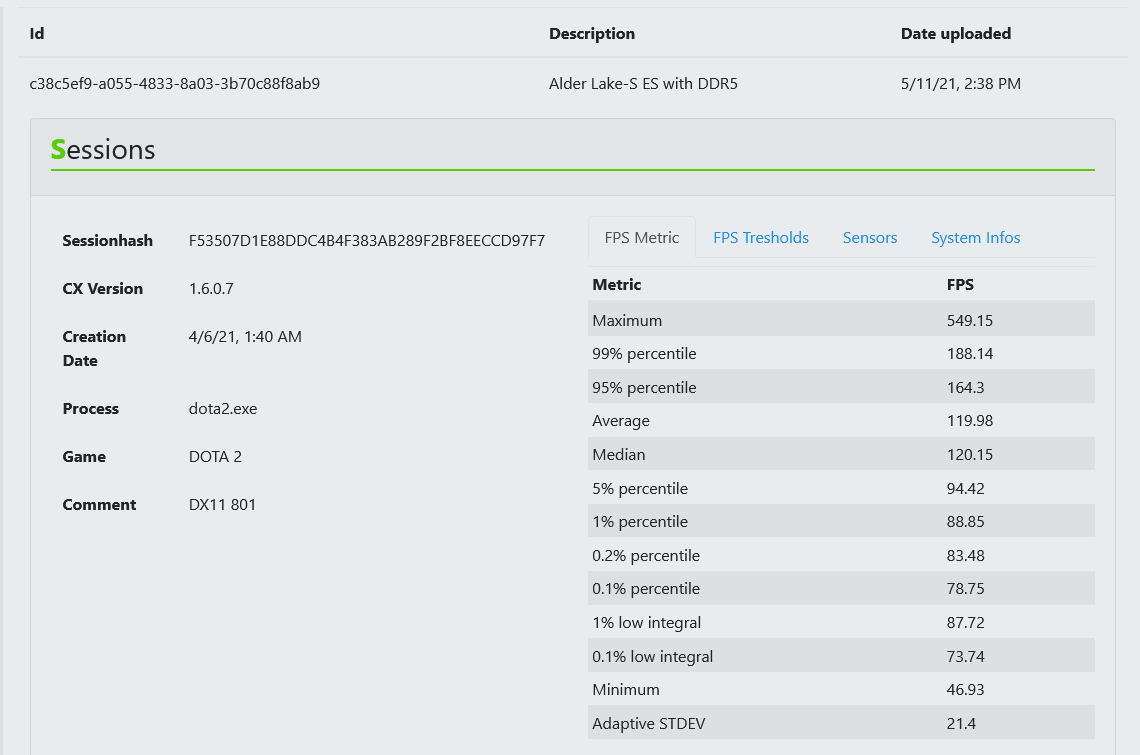
Task: Open the FPS Tresholds tab
Action: point(760,238)
